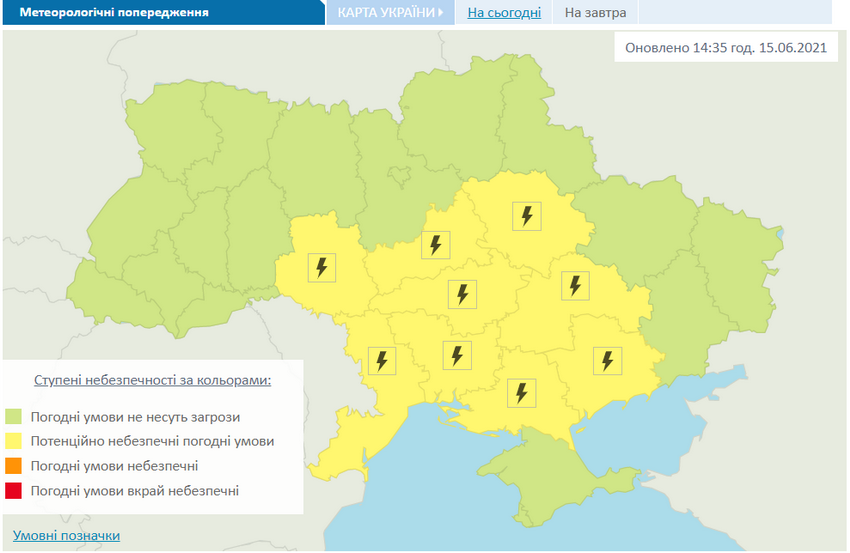Click lightning icon on Kherson region
Viewport: 850px width, 553px height.
pyautogui.click(x=520, y=392)
